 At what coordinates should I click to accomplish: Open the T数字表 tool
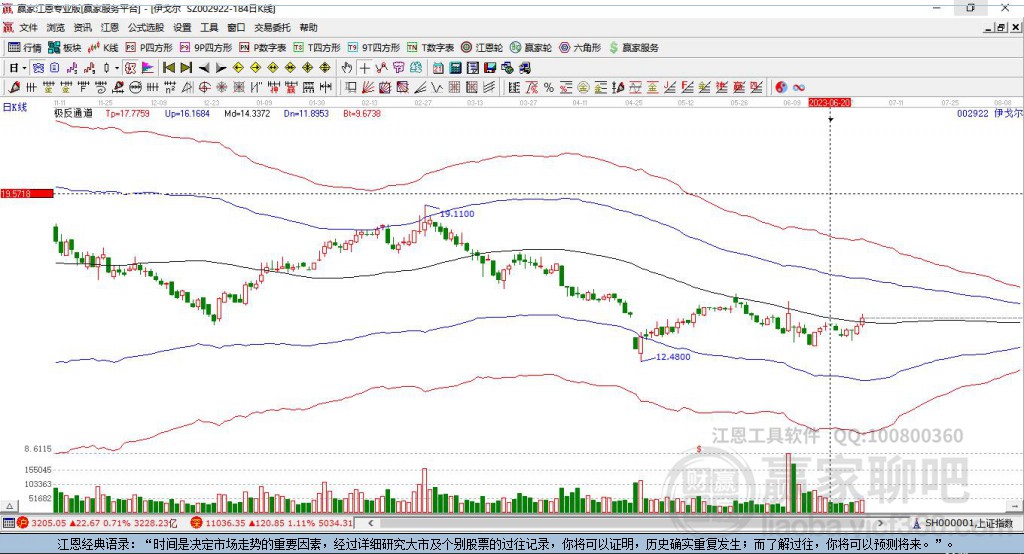pyautogui.click(x=430, y=48)
